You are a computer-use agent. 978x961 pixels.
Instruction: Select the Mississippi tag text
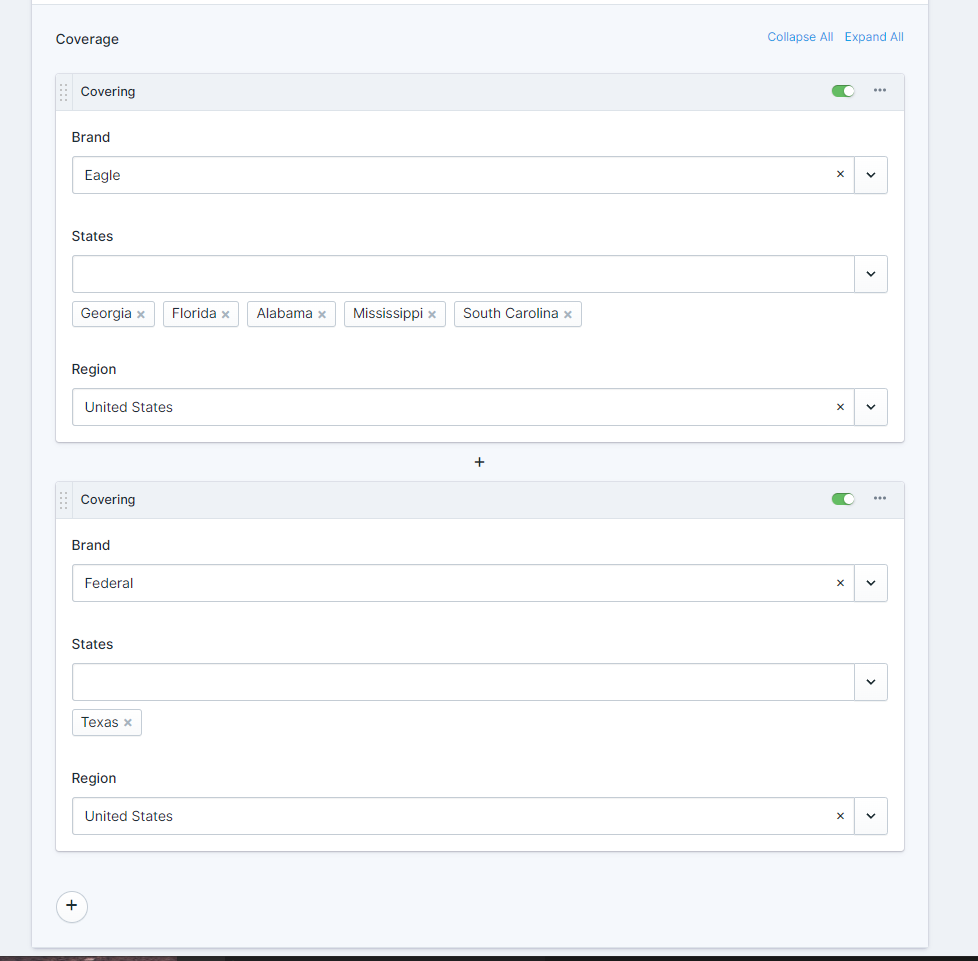pyautogui.click(x=388, y=314)
